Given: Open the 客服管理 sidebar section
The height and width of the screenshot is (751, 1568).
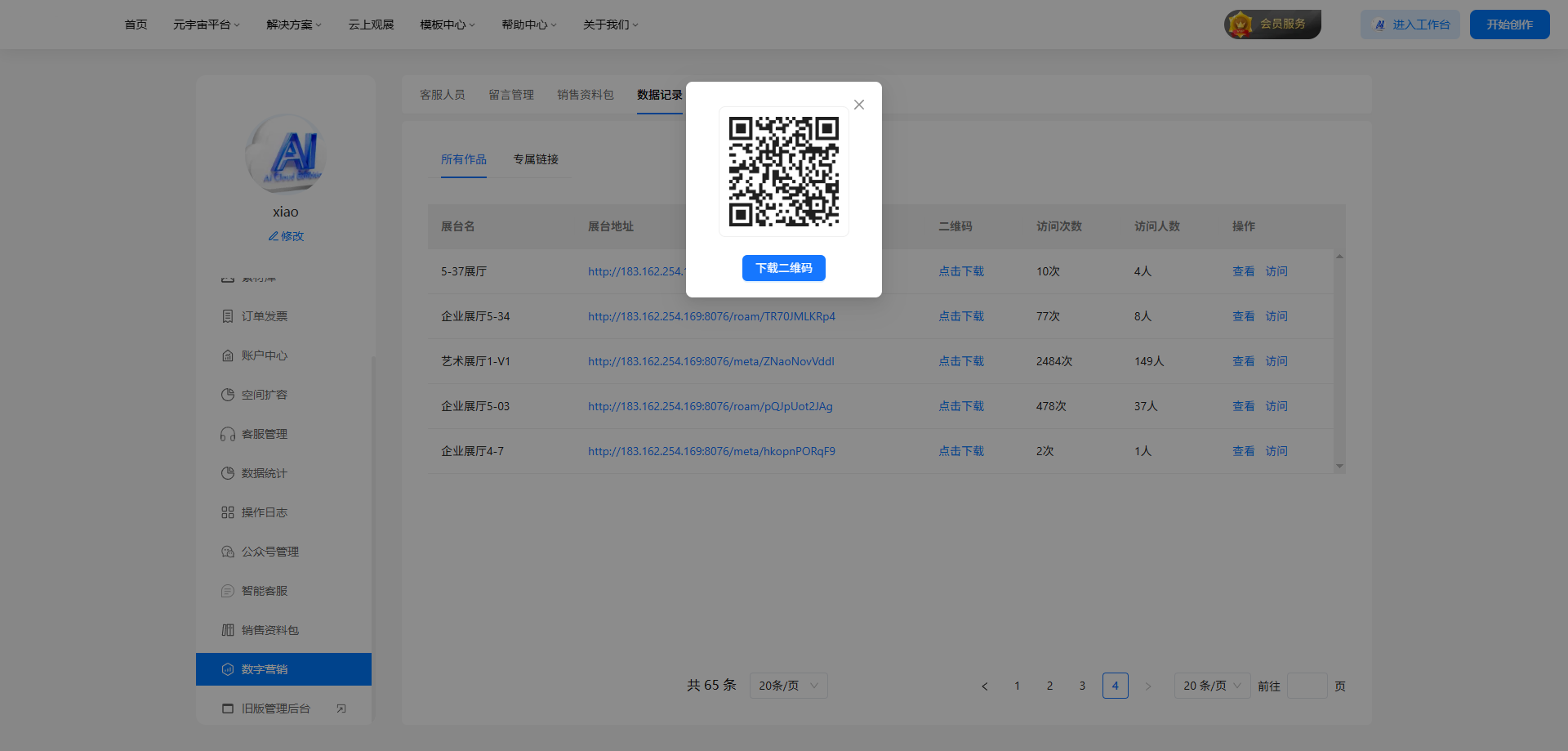Looking at the screenshot, I should pos(263,434).
